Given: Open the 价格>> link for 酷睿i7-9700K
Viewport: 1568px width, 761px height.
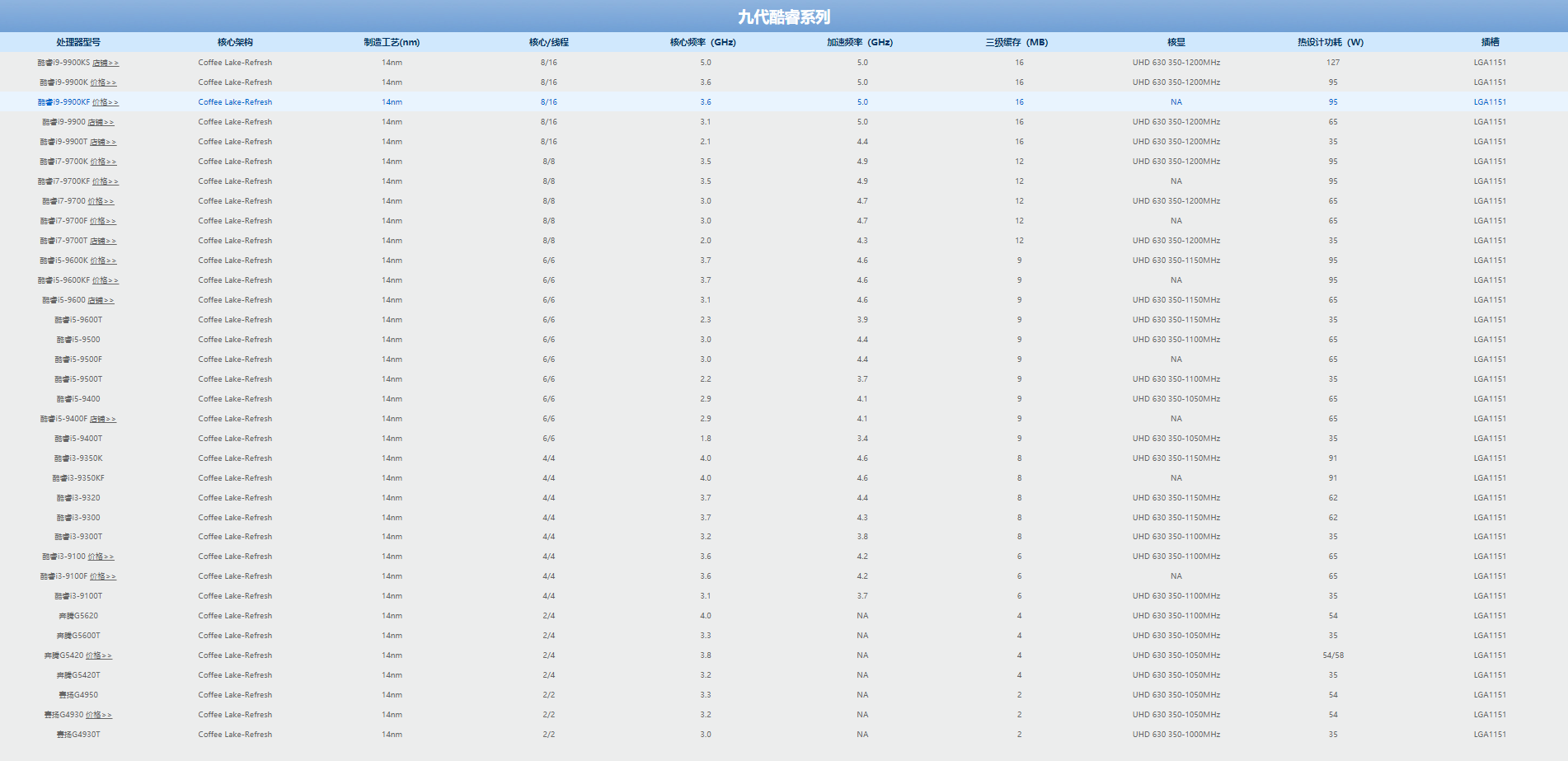Looking at the screenshot, I should 103,162.
